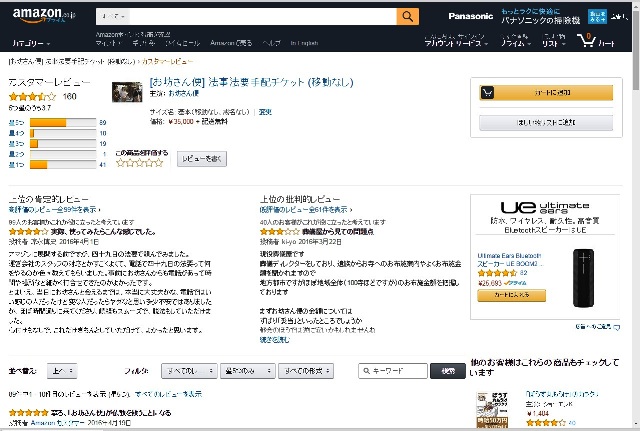Click the book cover thumbnail in recommendations
This screenshot has height=431, width=640.
tap(492, 410)
